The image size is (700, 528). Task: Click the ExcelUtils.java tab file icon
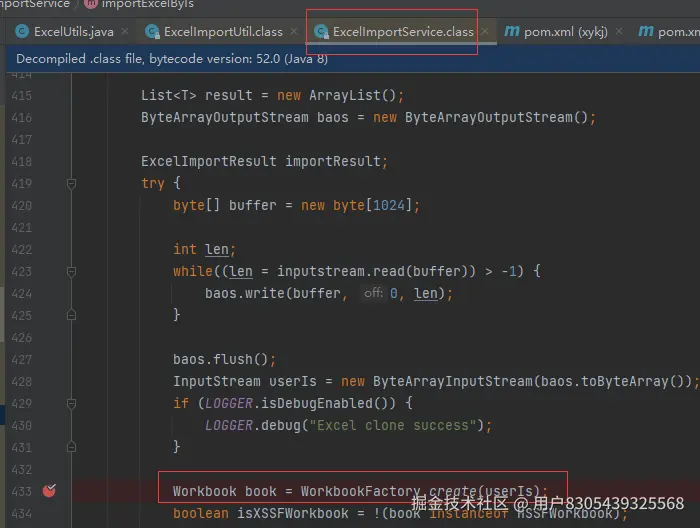click(x=21, y=32)
